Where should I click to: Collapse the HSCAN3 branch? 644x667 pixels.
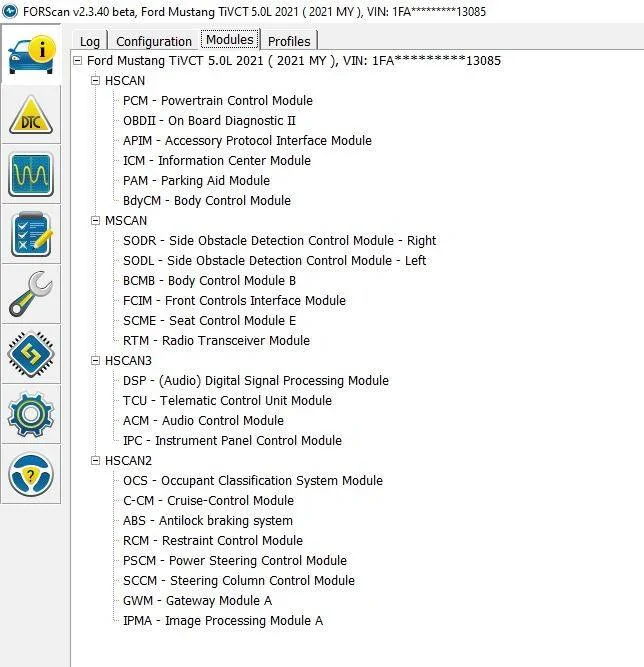(x=95, y=360)
